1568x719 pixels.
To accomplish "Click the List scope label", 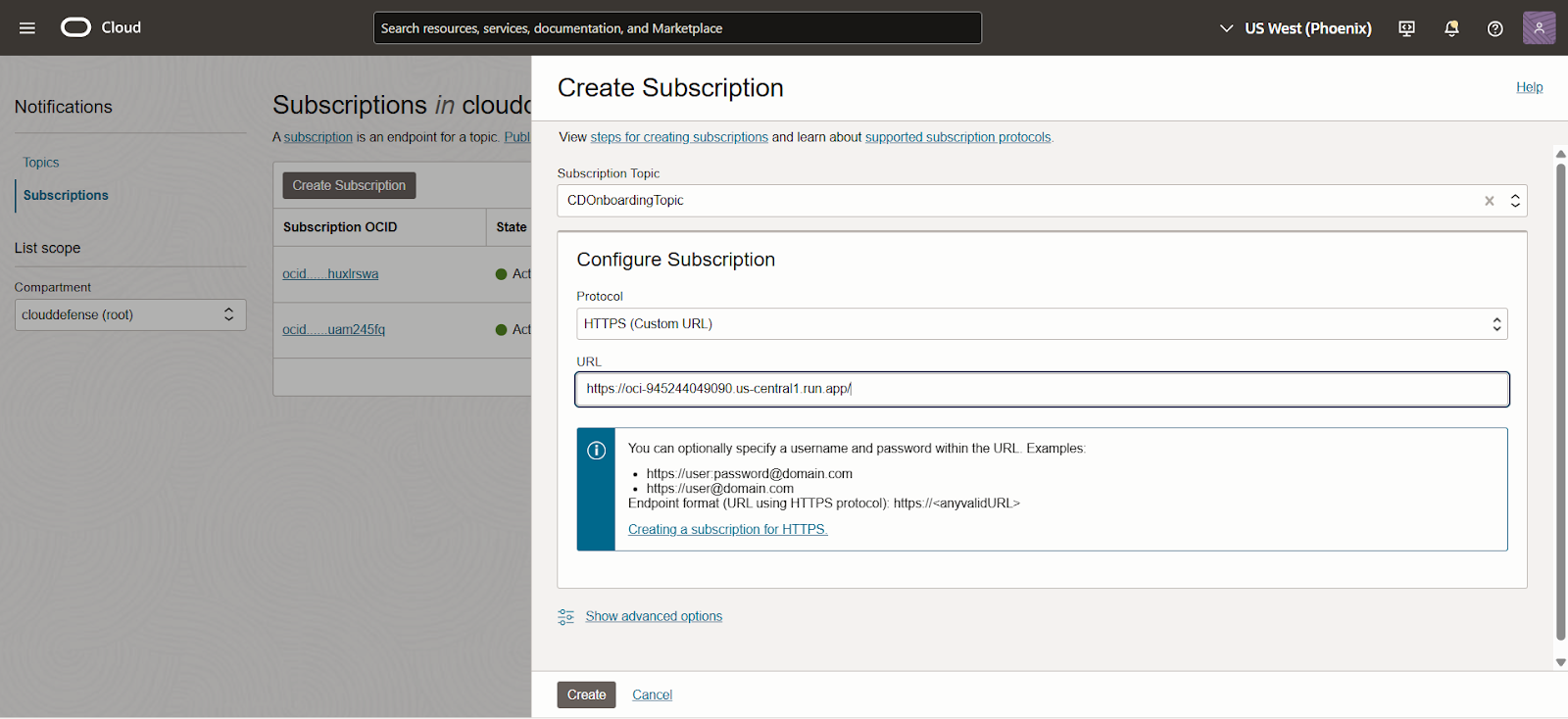I will coord(47,248).
